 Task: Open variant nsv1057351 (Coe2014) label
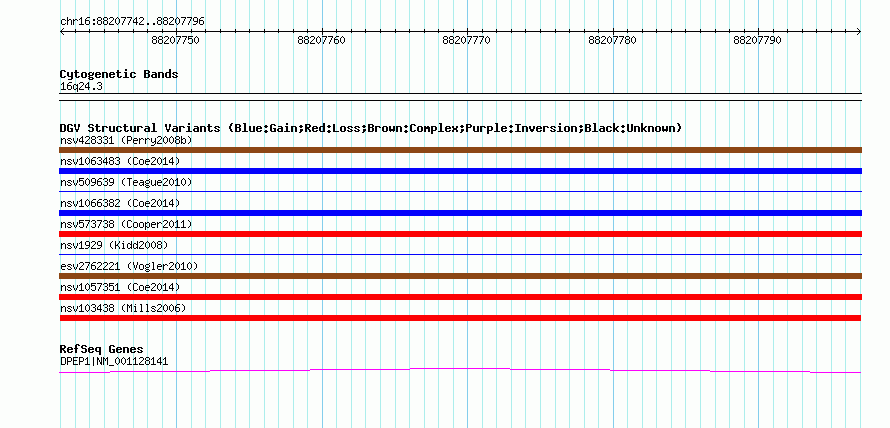tap(120, 287)
